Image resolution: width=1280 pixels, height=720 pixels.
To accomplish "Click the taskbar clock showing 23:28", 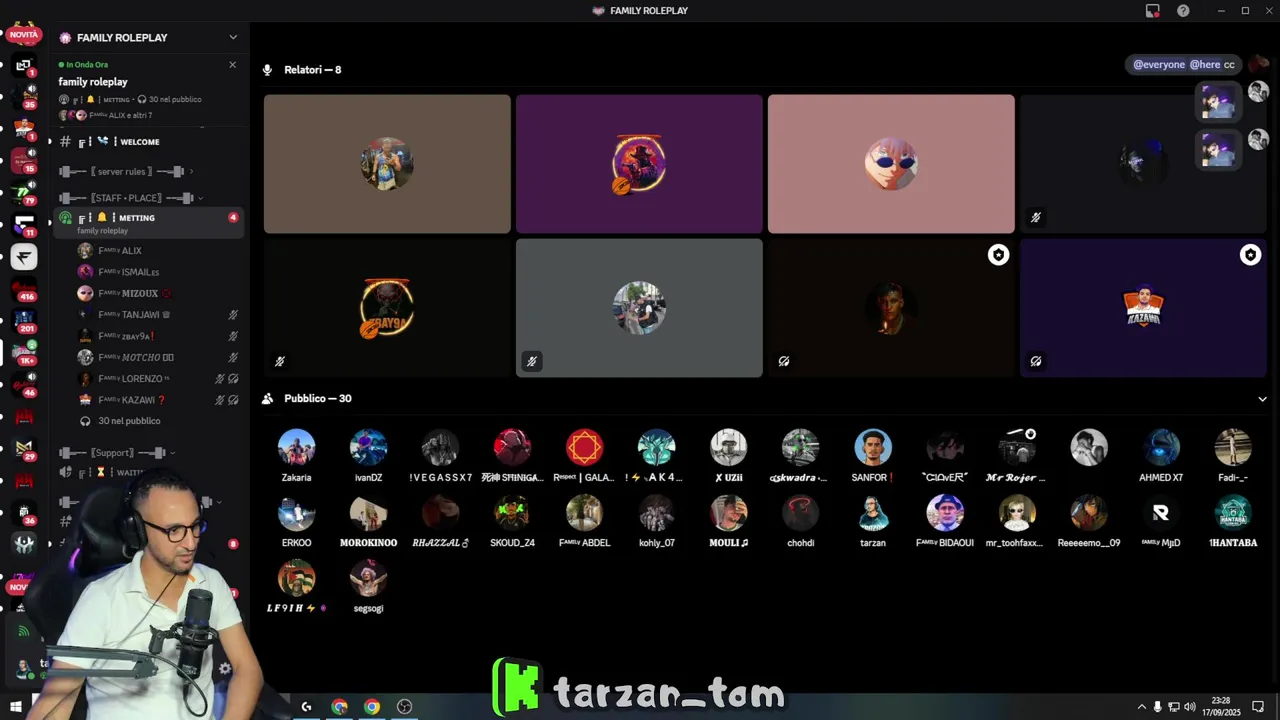I will 1221,707.
